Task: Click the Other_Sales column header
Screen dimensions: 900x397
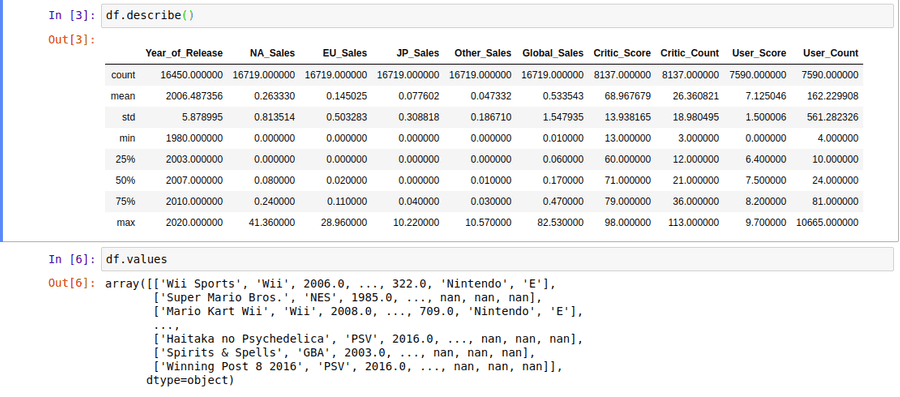Action: (483, 53)
